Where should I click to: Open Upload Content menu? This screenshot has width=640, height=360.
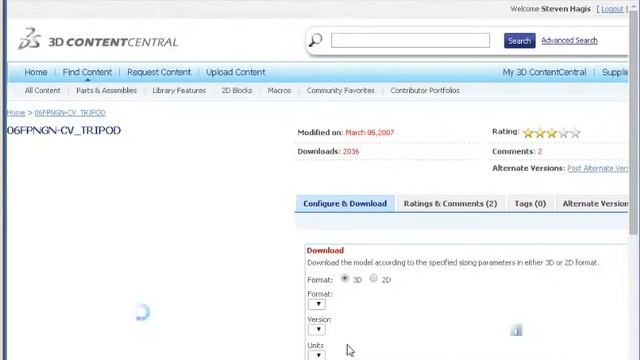point(236,72)
